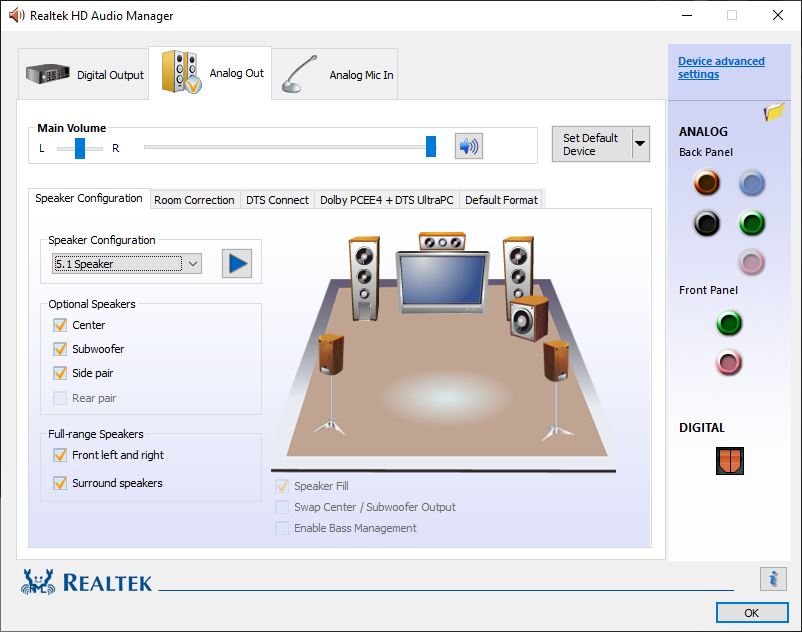Uncheck the Center optional speaker

[x=60, y=325]
